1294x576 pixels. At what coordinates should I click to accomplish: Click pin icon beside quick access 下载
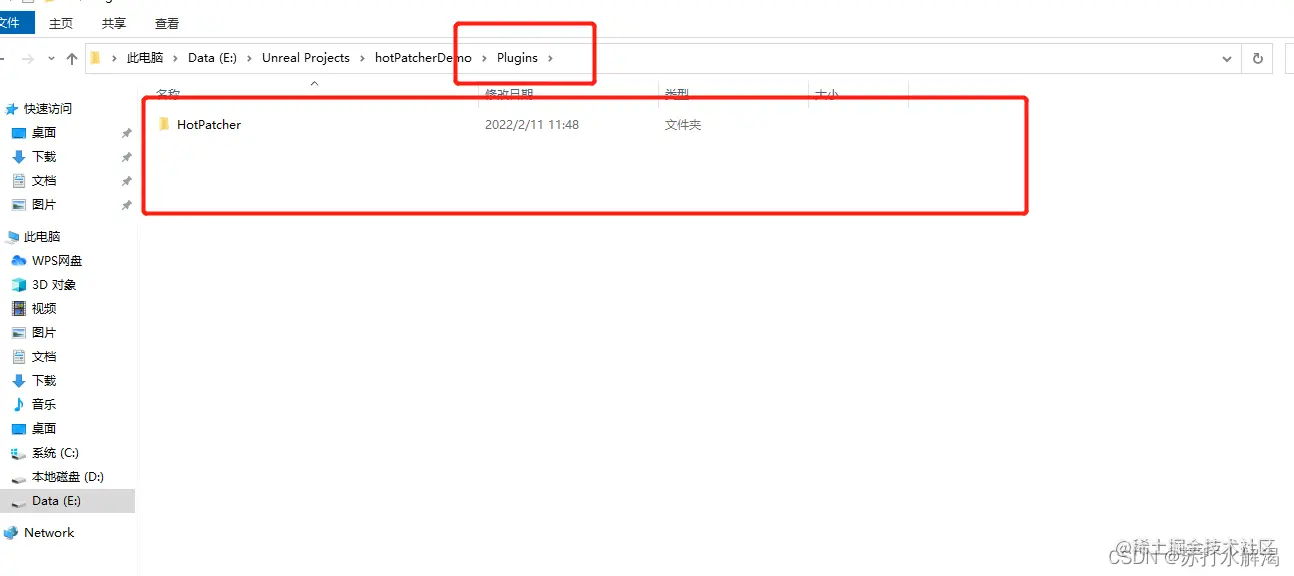126,157
